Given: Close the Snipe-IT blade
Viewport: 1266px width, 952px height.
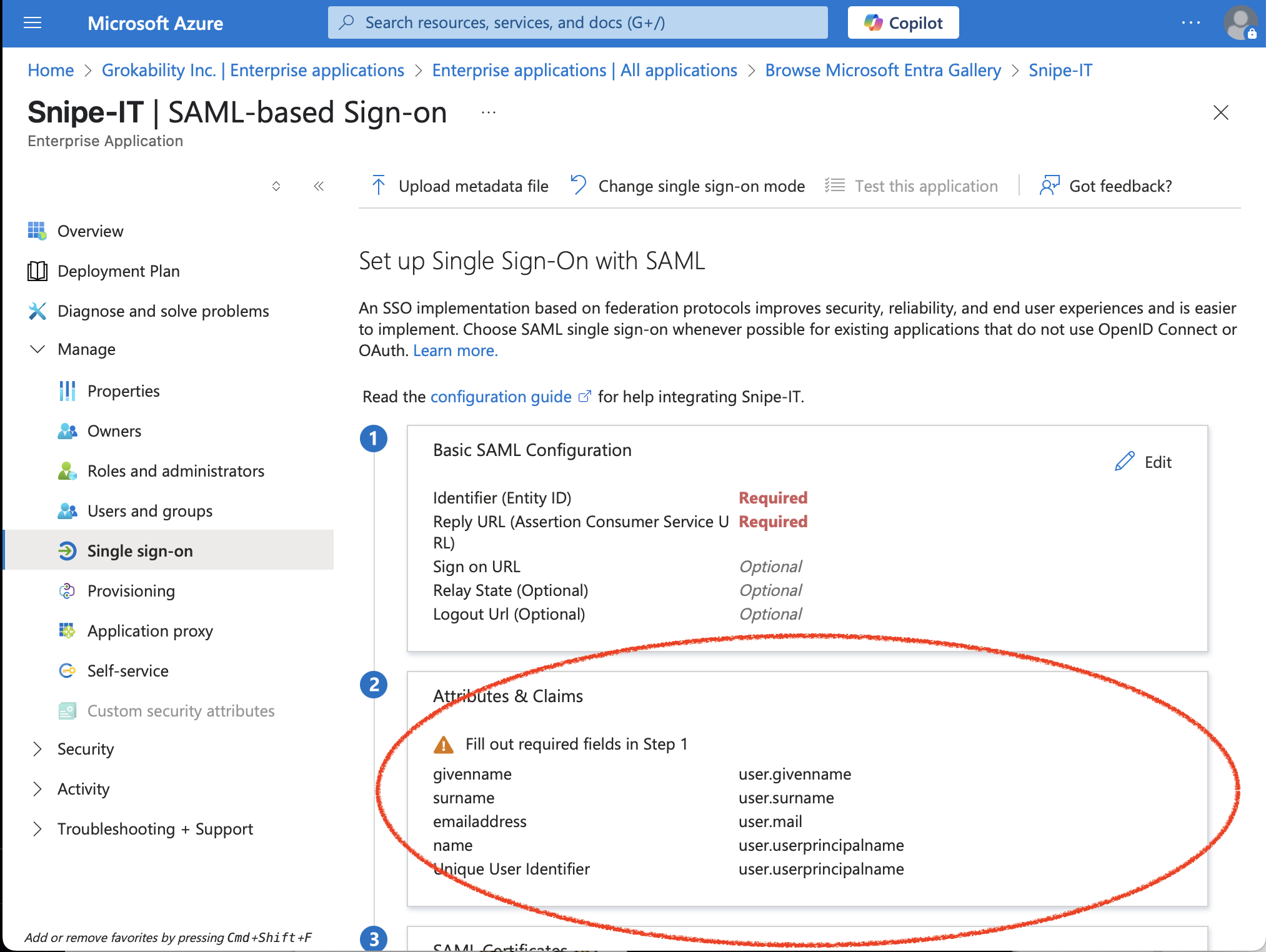Looking at the screenshot, I should pyautogui.click(x=1220, y=112).
